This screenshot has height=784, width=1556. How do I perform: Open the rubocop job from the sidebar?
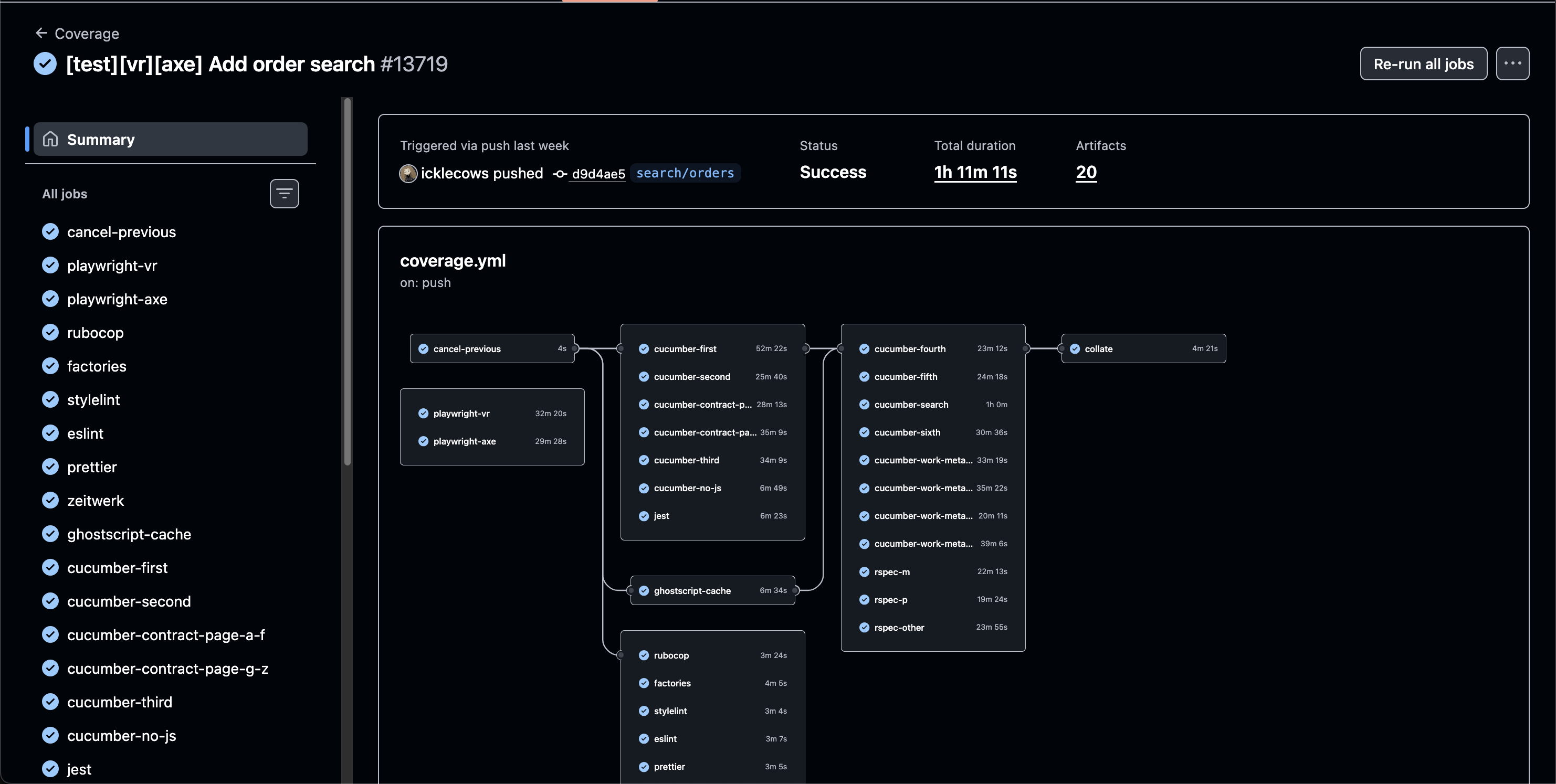96,332
